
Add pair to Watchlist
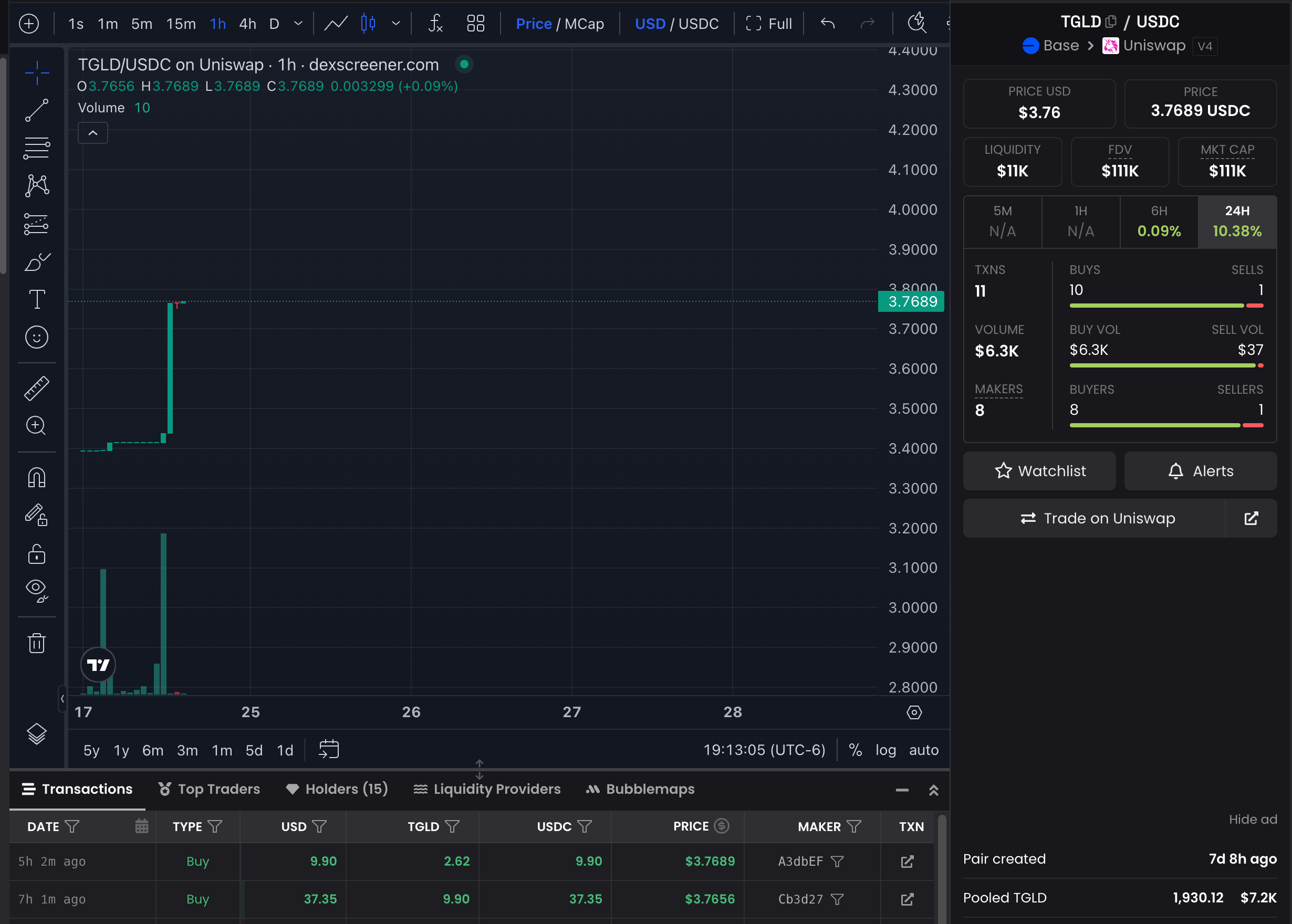tap(1039, 471)
